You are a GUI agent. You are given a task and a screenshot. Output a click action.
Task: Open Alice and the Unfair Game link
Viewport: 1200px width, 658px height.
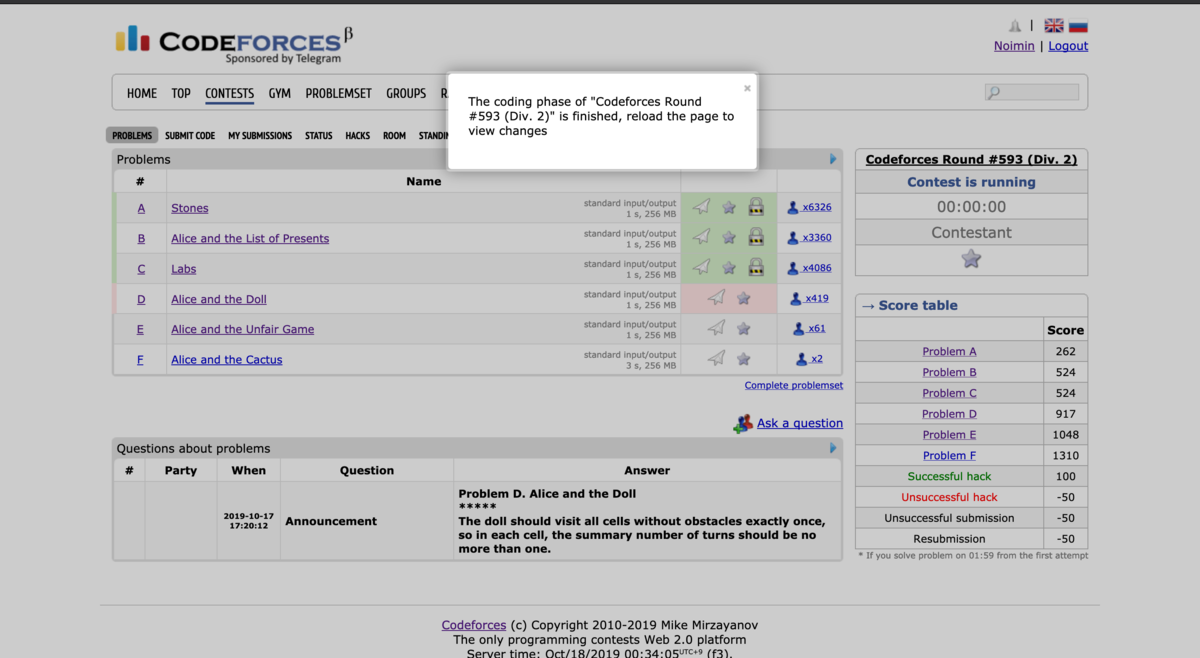pyautogui.click(x=243, y=329)
